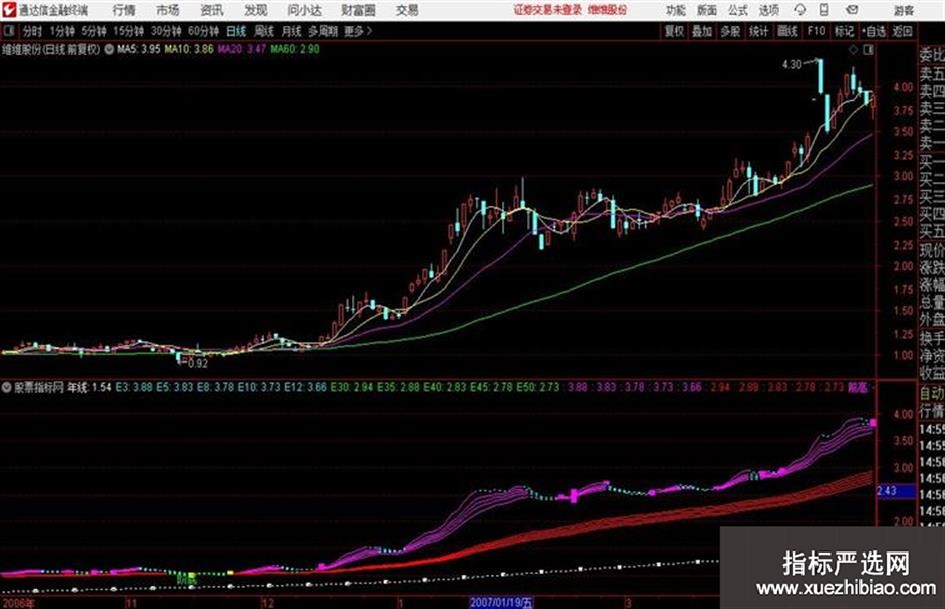The image size is (945, 609).
Task: Switch to the 30分钟 period tab
Action: [166, 31]
